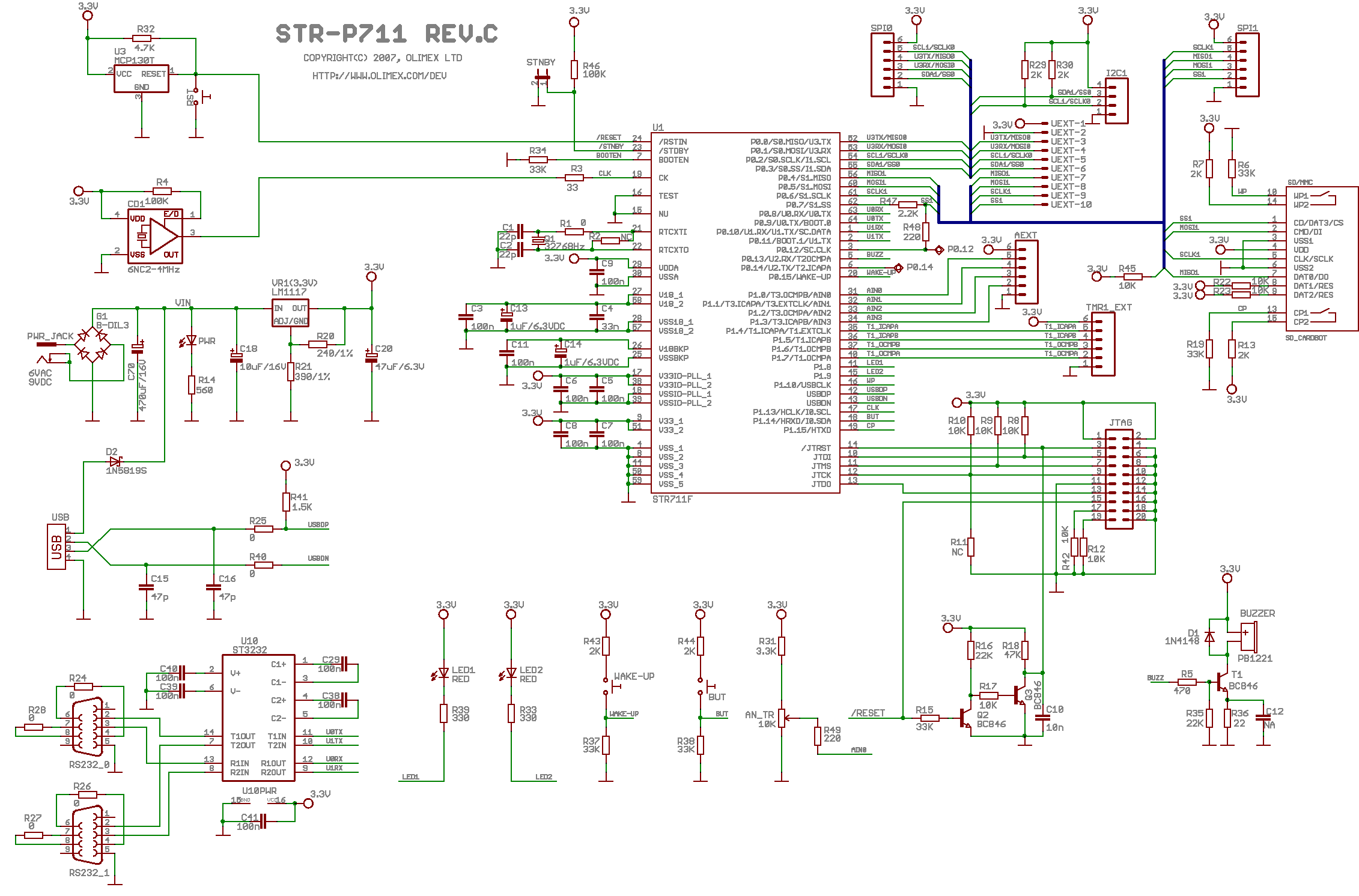Viewport: 1359px width, 896px height.
Task: Click the U3 MCP130T reset chip symbol
Action: [141, 79]
